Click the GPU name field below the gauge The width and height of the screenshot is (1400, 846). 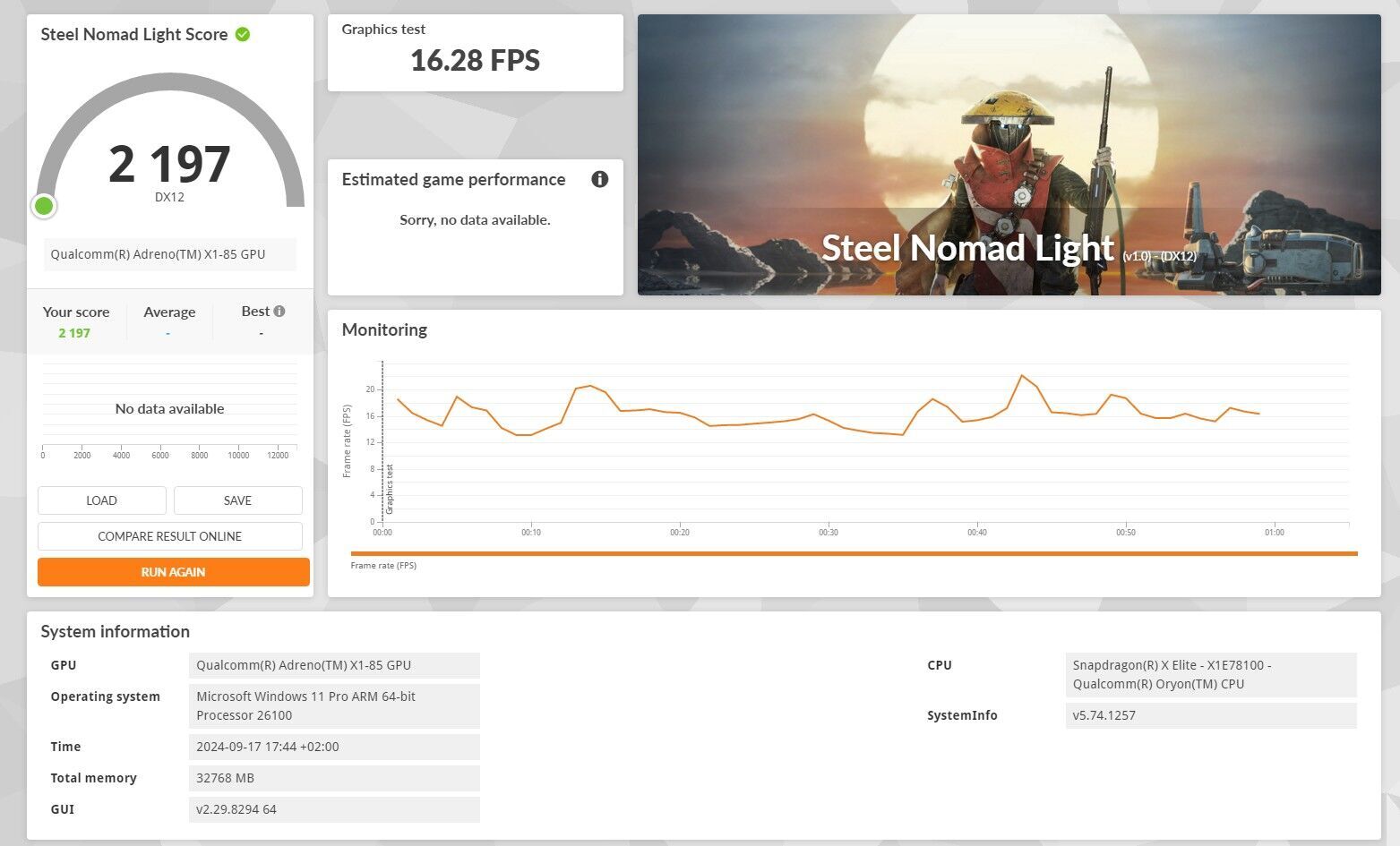coord(169,254)
